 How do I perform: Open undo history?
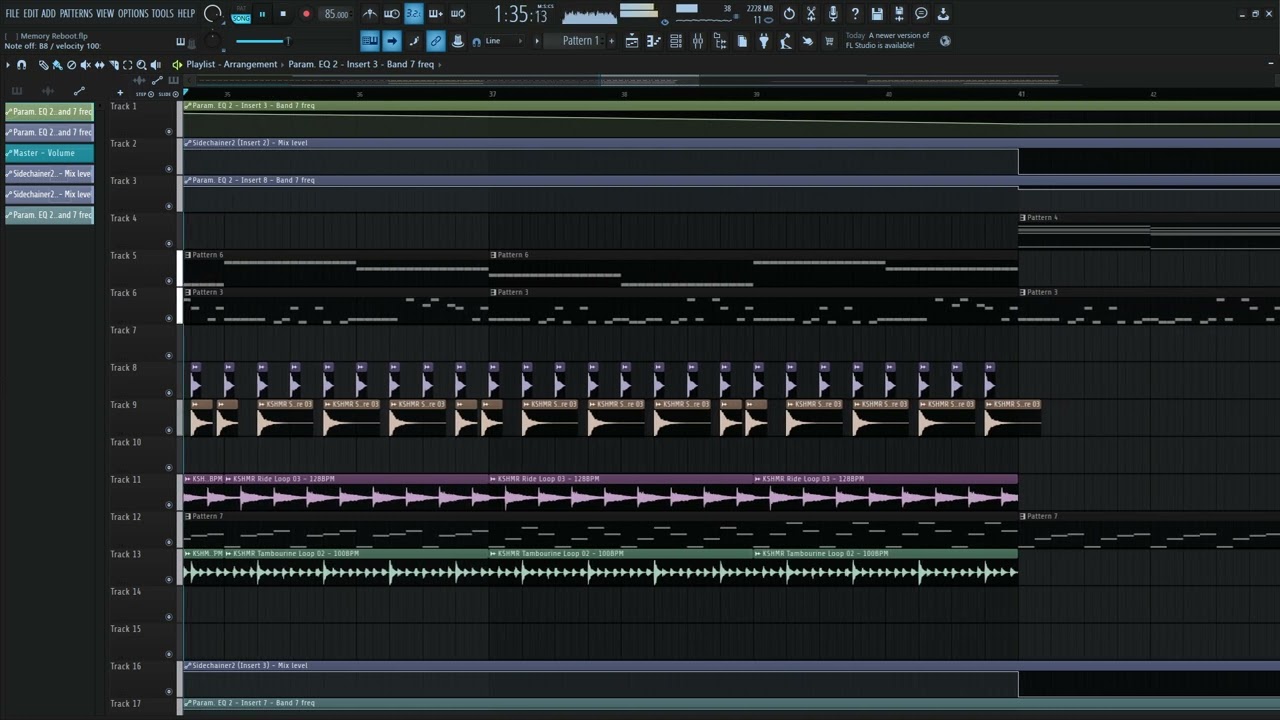[x=789, y=14]
